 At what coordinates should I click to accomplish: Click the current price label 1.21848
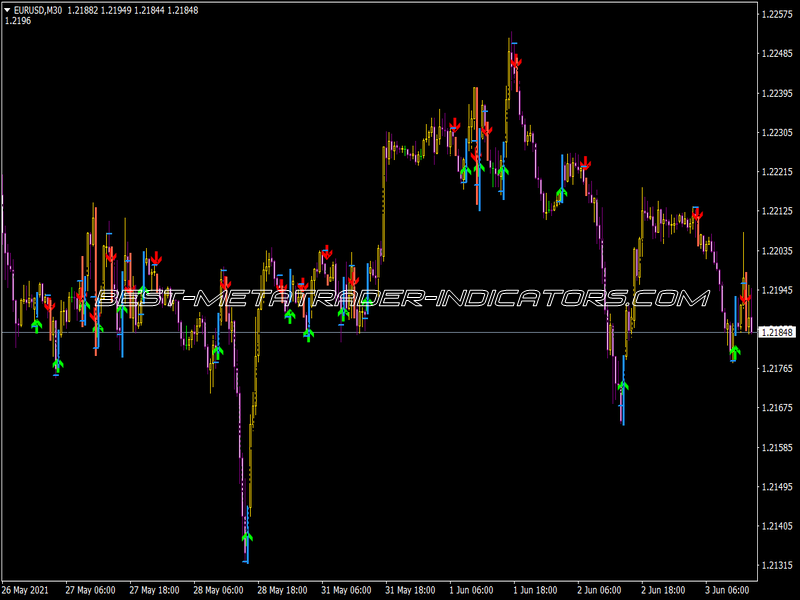pyautogui.click(x=777, y=333)
